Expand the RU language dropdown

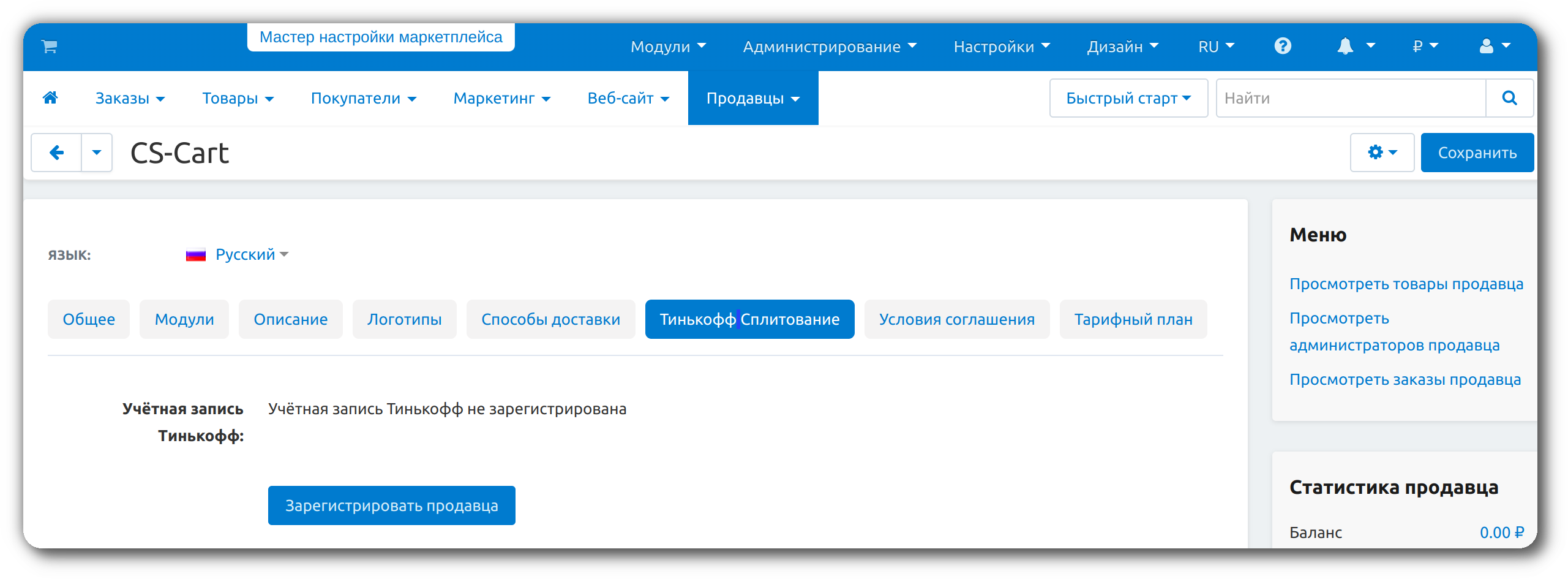(1216, 47)
